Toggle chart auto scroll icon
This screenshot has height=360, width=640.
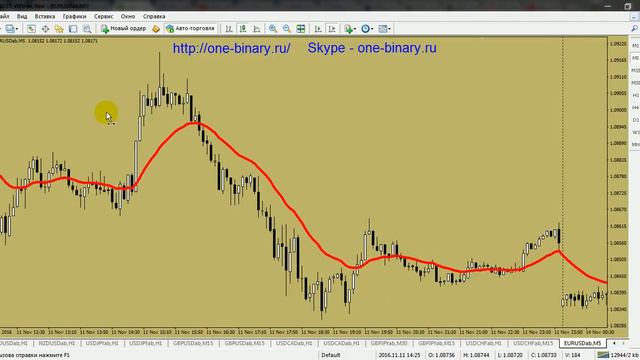(318, 29)
